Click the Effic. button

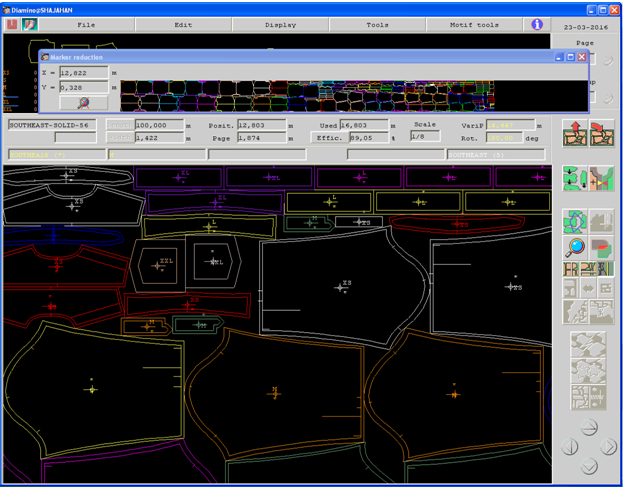[327, 138]
